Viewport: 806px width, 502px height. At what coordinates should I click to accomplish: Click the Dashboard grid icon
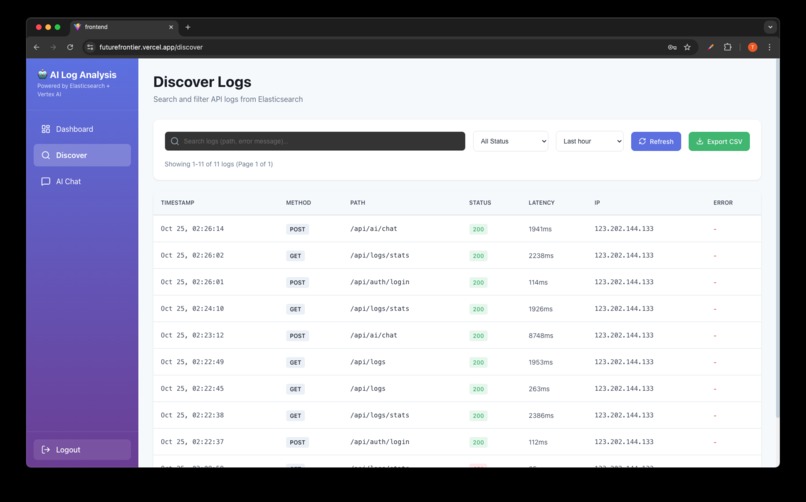pyautogui.click(x=46, y=129)
